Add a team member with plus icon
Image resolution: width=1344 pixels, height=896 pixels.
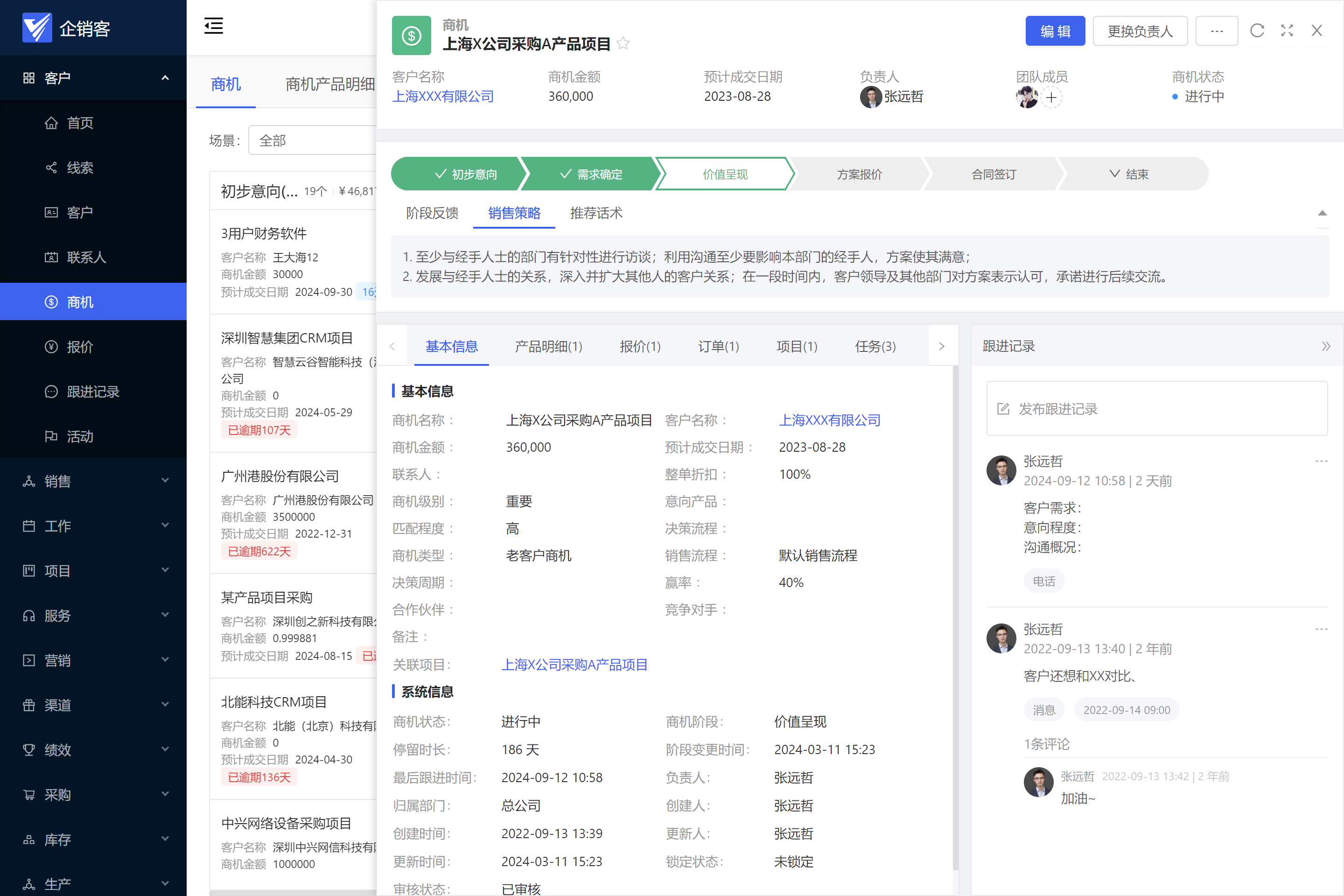pos(1051,98)
